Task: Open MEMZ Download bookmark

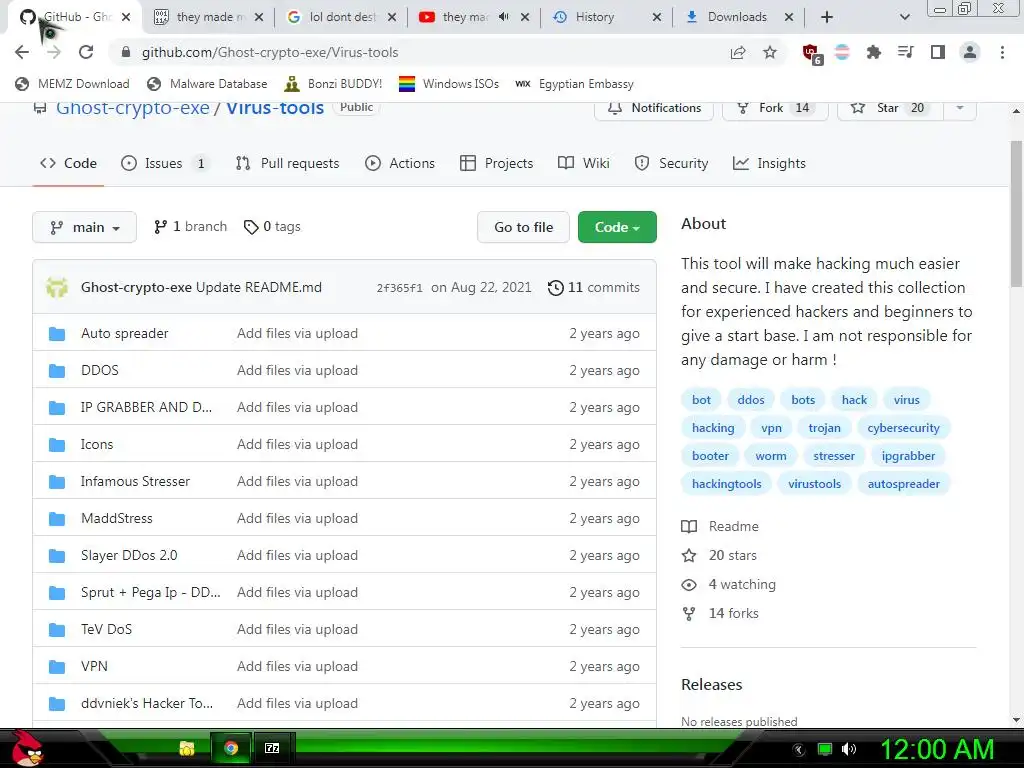Action: [72, 84]
